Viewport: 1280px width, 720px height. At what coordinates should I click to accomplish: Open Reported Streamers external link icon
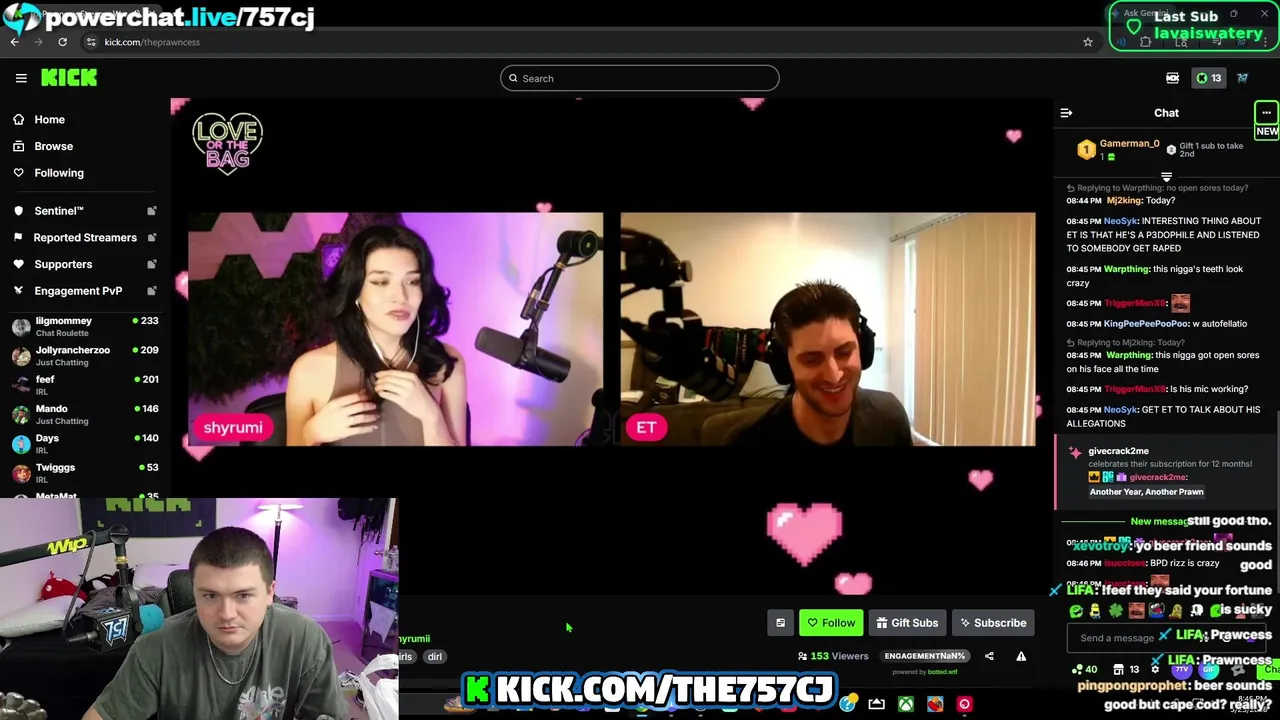tap(152, 238)
